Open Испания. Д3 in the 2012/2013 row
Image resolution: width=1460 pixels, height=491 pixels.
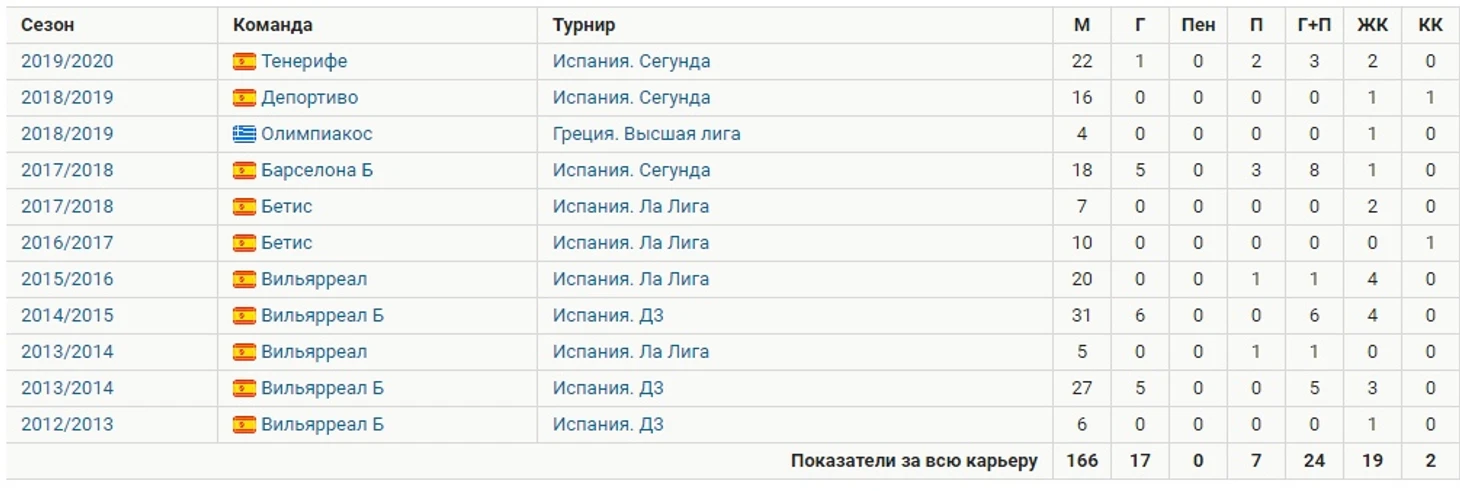coord(608,424)
